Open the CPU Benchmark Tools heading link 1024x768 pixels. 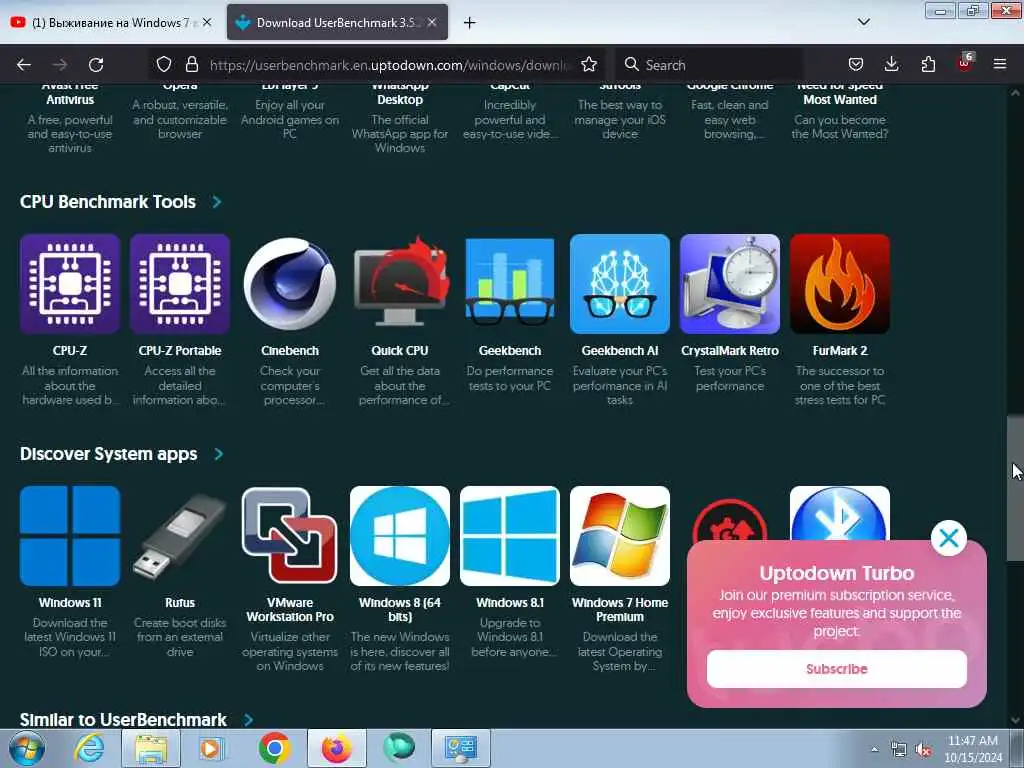click(x=108, y=202)
